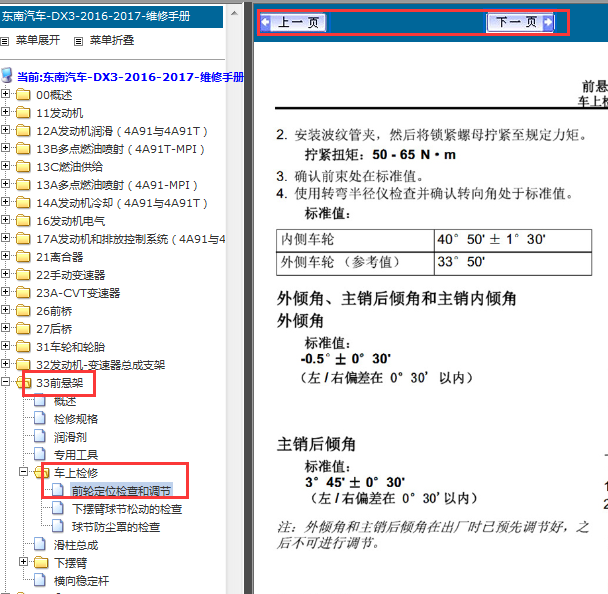Open the 滑柱总成 page
The height and width of the screenshot is (594, 608).
[x=76, y=545]
